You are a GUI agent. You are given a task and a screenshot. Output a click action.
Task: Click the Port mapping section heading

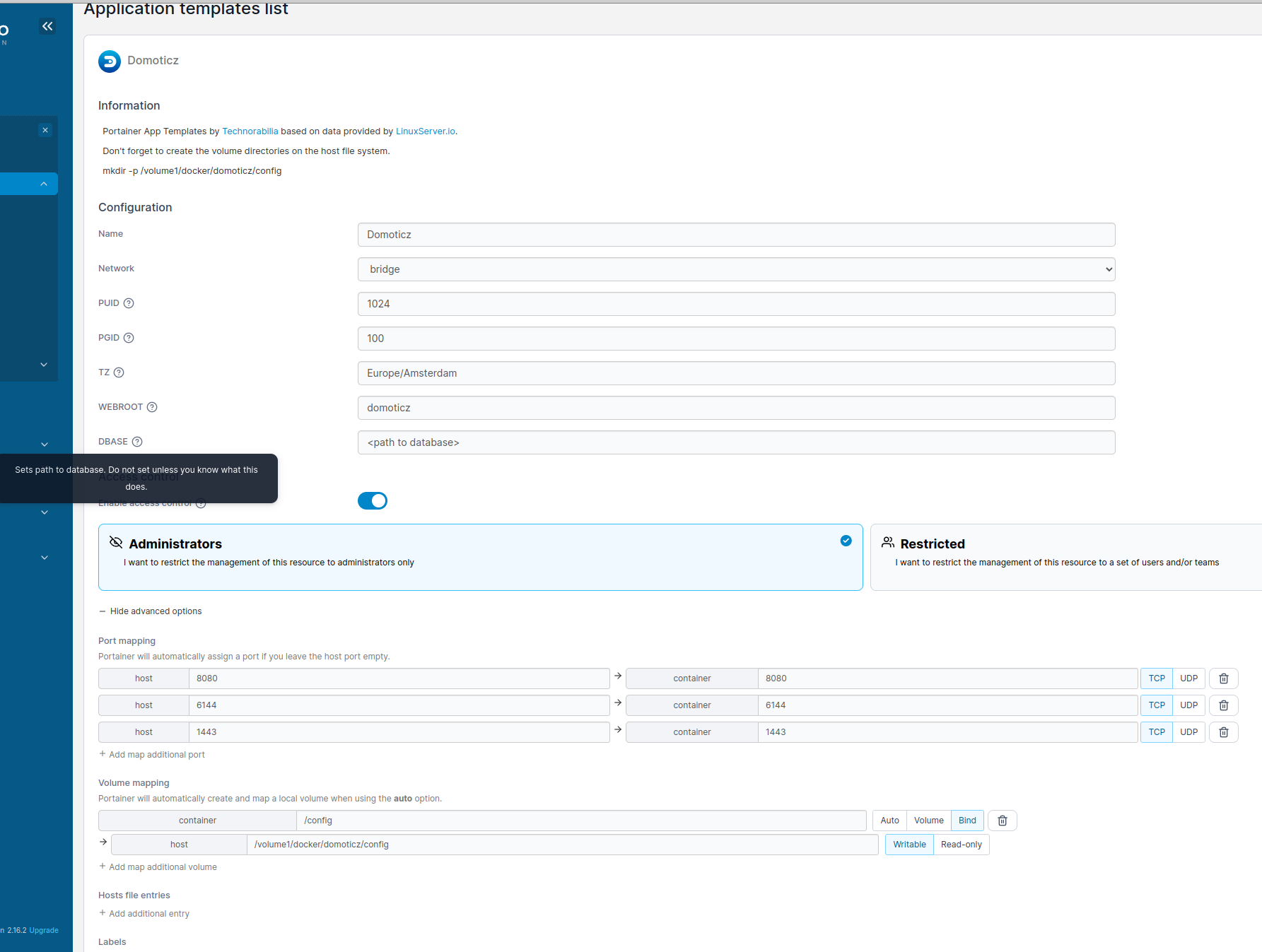click(x=127, y=641)
